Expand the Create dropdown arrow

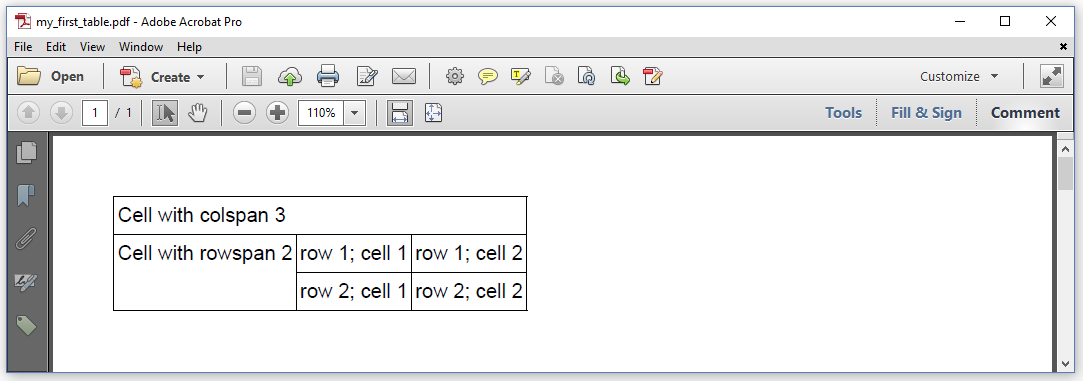pos(200,77)
